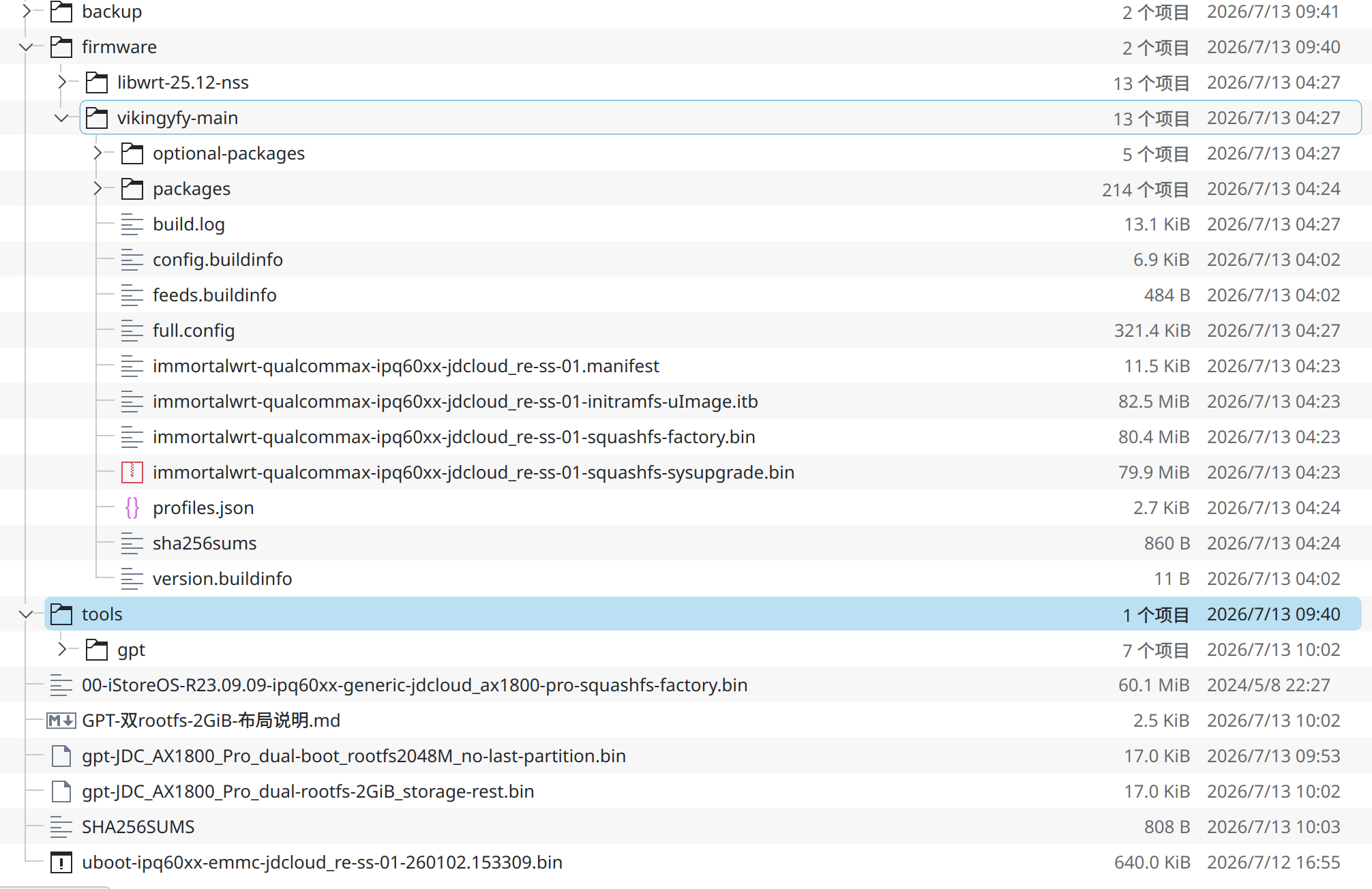Click the config.buildinfo file icon
The height and width of the screenshot is (889, 1372).
(132, 260)
